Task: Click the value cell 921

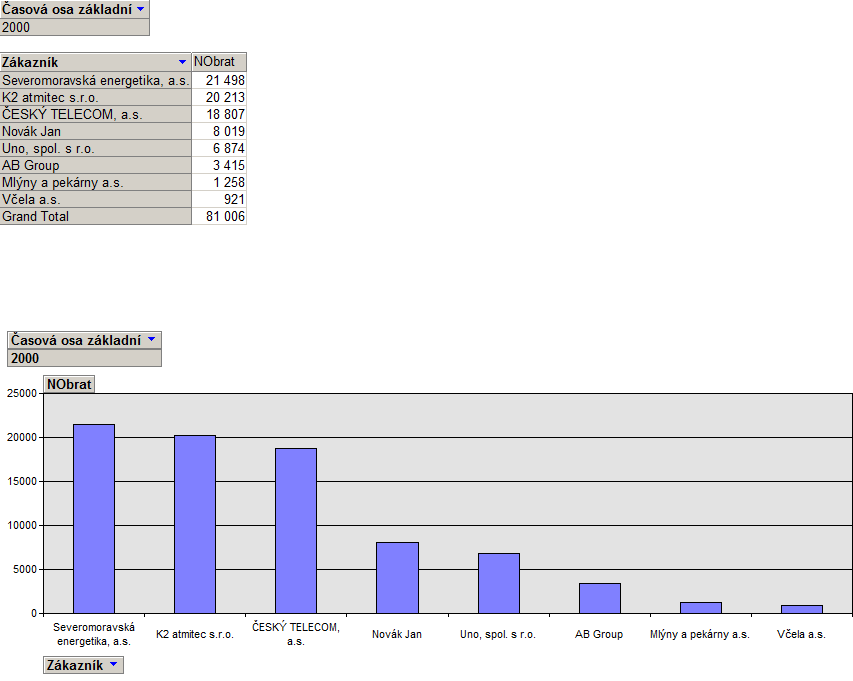Action: 219,199
